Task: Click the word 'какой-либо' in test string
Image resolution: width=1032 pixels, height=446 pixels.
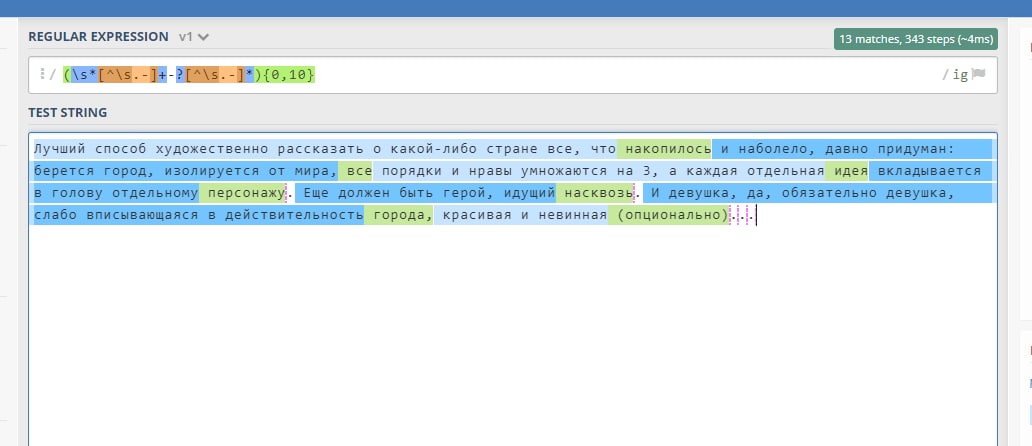Action: [x=433, y=149]
